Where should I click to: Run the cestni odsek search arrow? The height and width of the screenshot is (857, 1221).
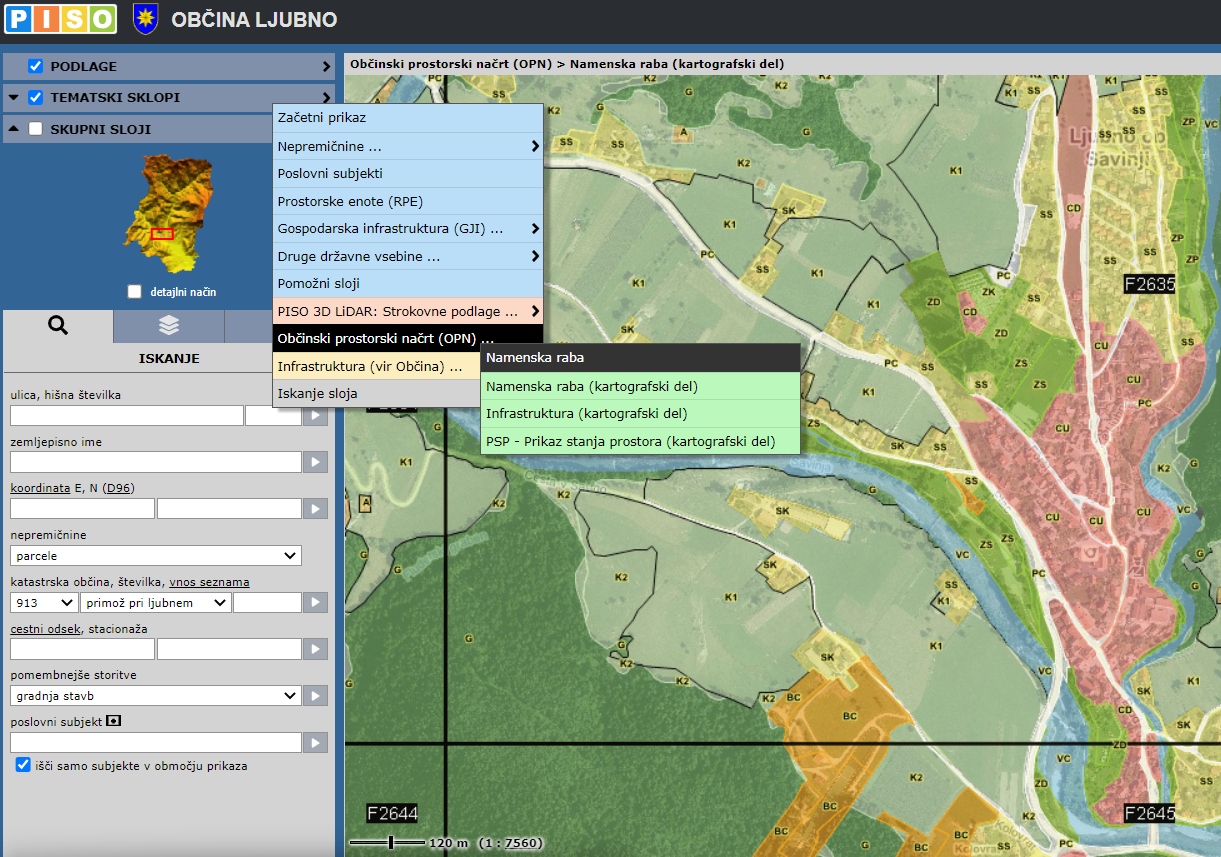point(315,649)
